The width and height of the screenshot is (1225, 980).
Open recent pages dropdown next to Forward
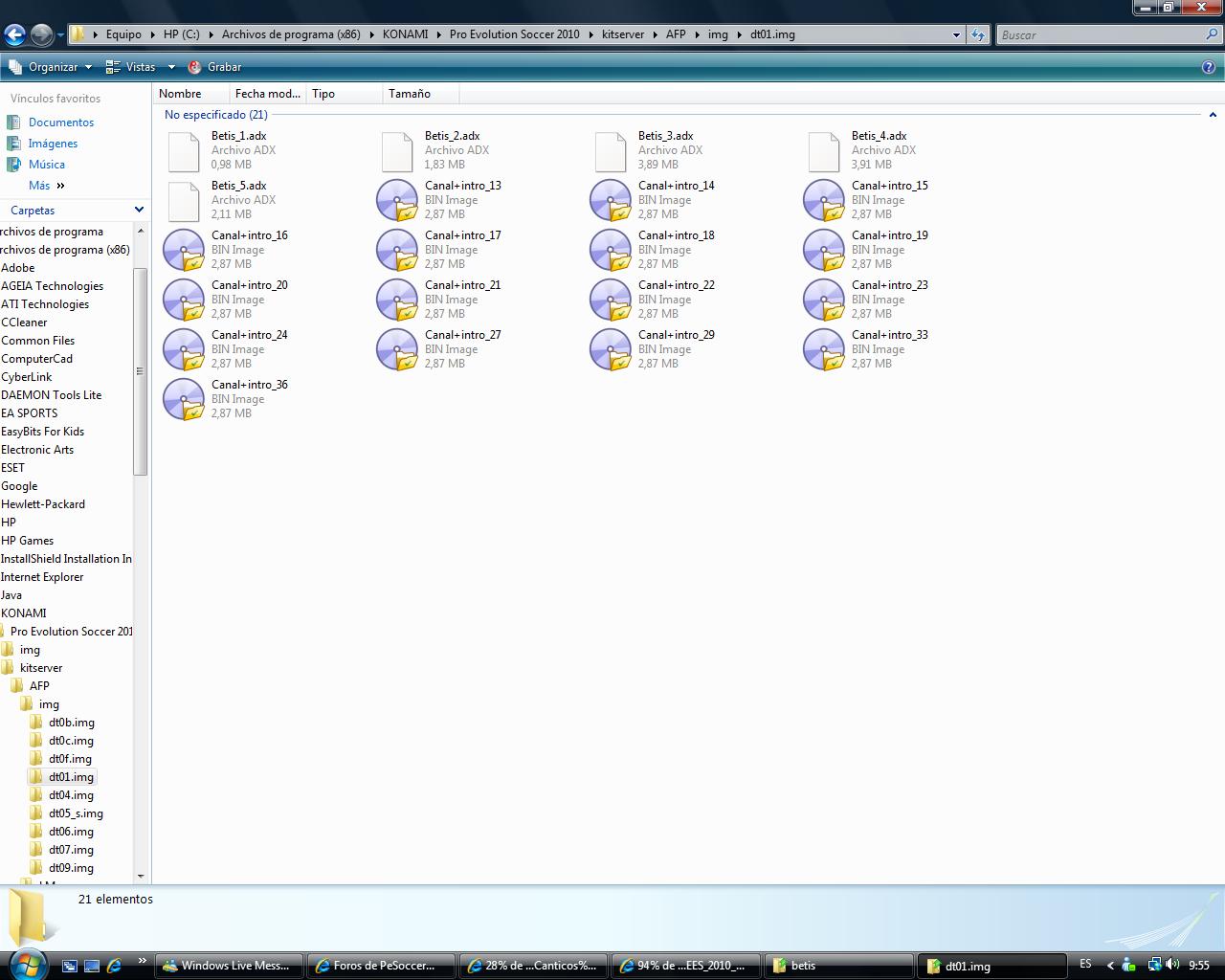coord(60,35)
